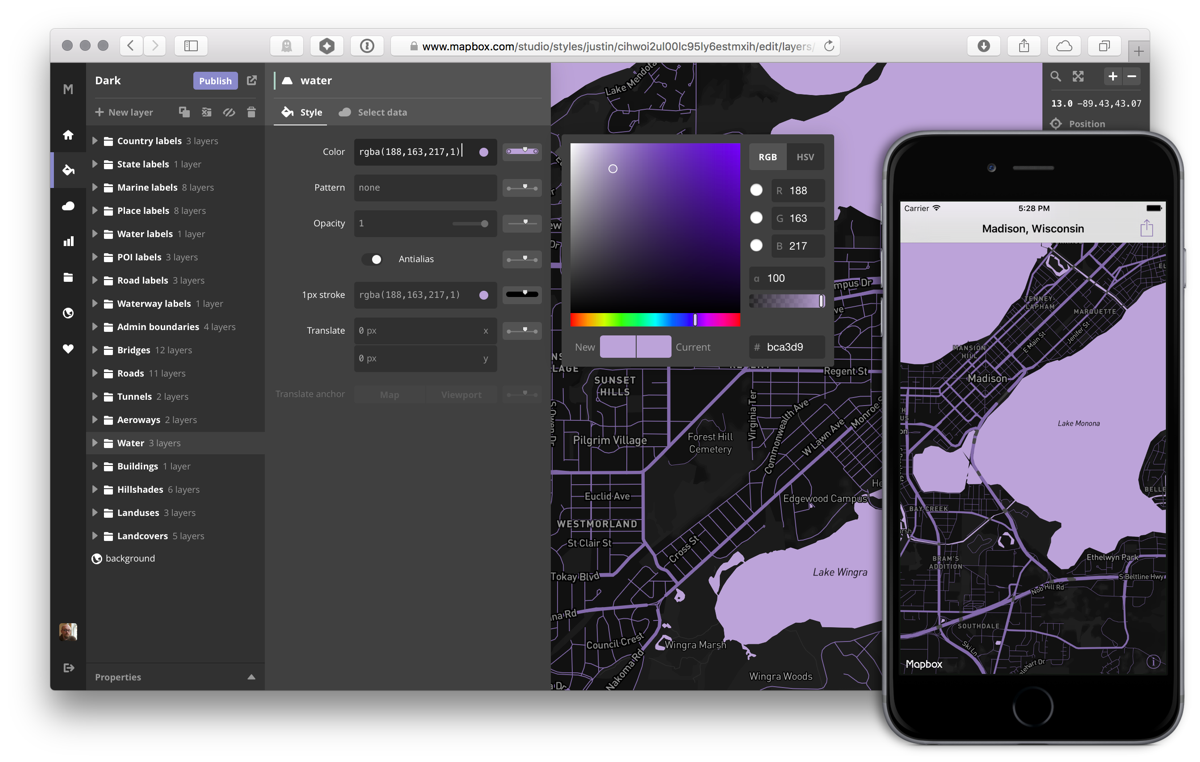Select the search magnifier on the map toolbar
Image resolution: width=1200 pixels, height=762 pixels.
[x=1056, y=76]
